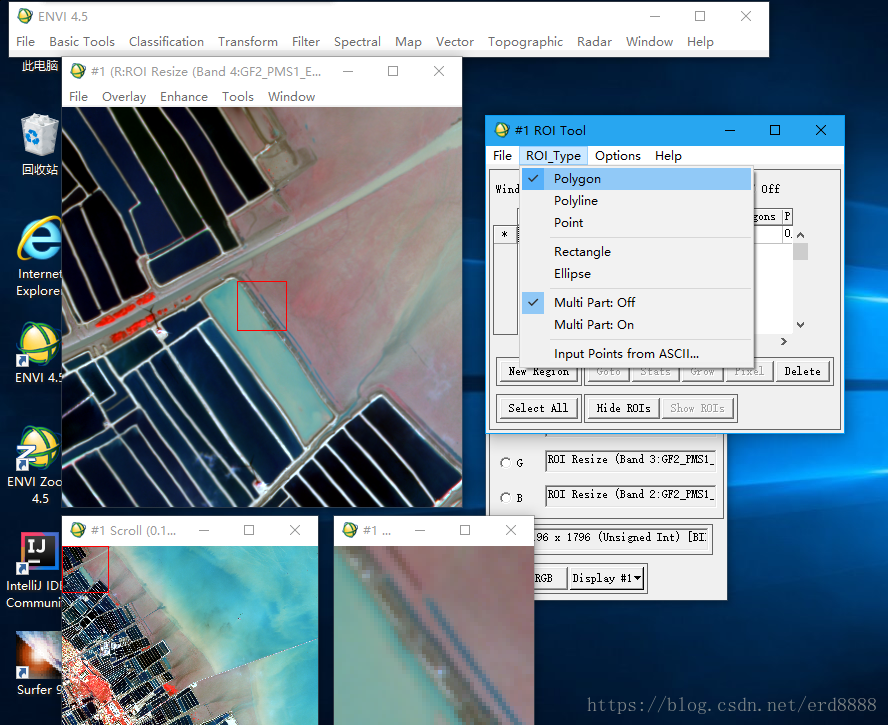The height and width of the screenshot is (725, 888).
Task: Choose Point ROI type
Action: [x=637, y=223]
